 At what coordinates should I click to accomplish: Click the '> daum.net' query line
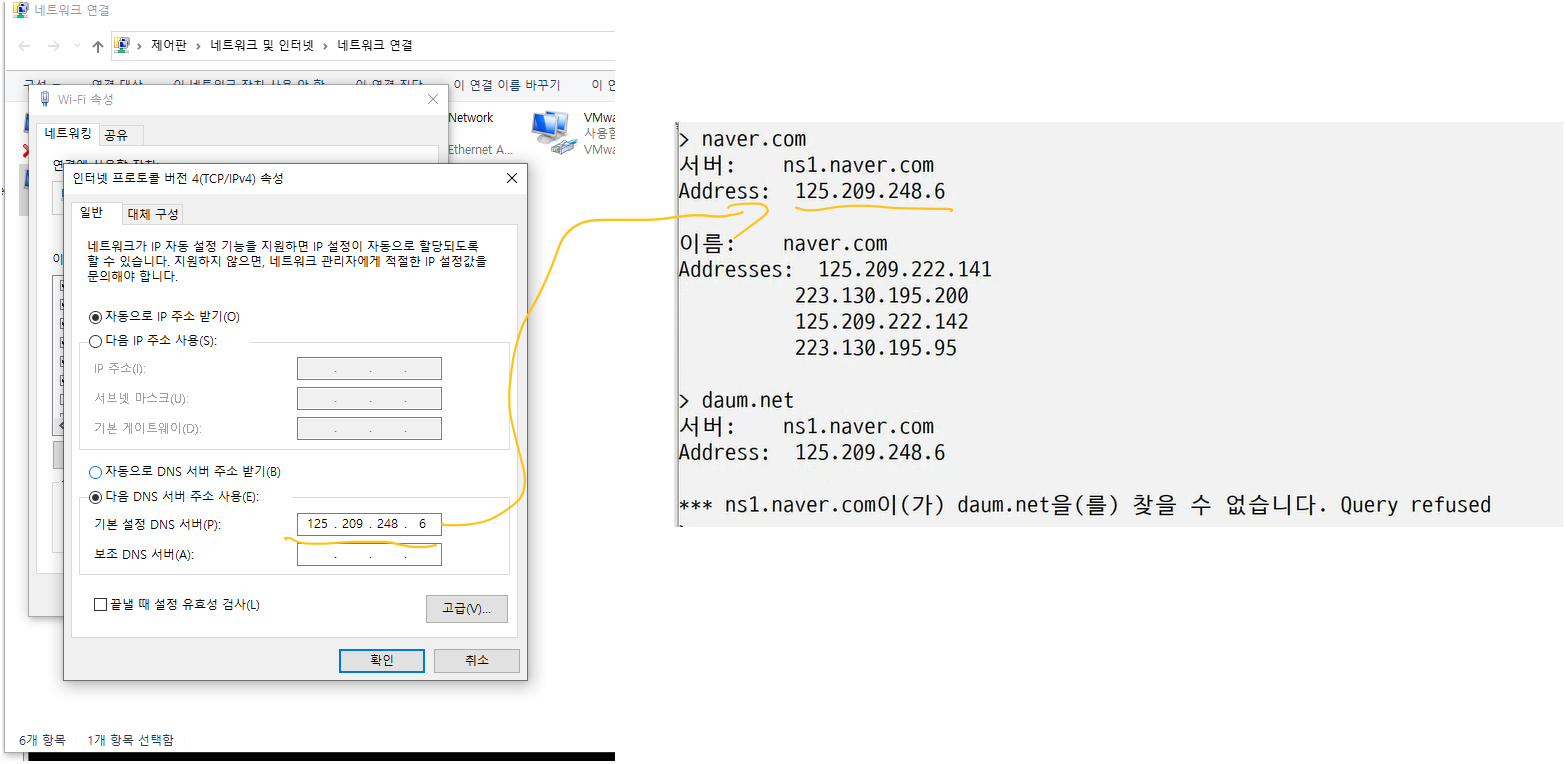pyautogui.click(x=736, y=401)
